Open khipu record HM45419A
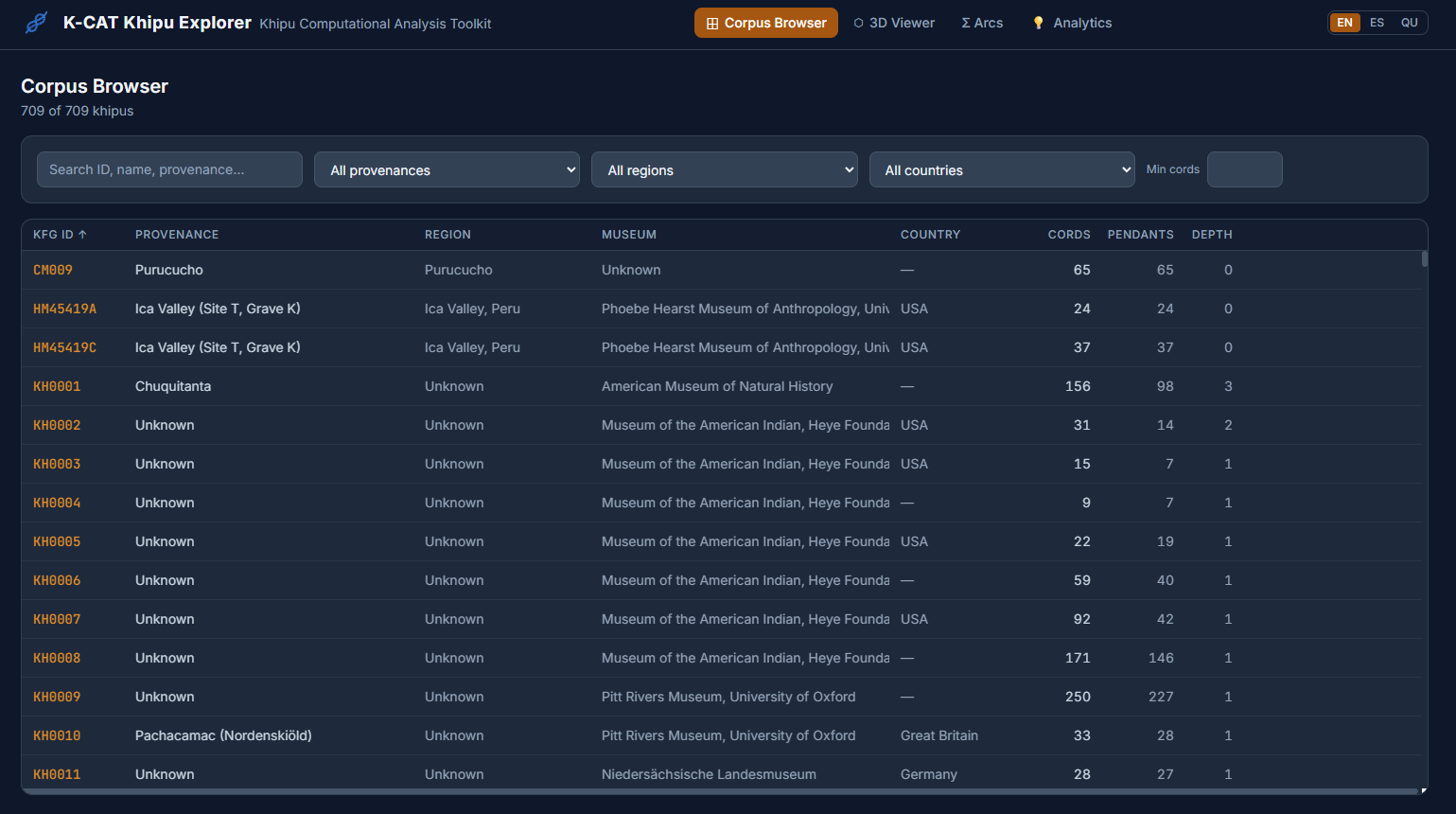This screenshot has height=814, width=1456. pos(64,310)
